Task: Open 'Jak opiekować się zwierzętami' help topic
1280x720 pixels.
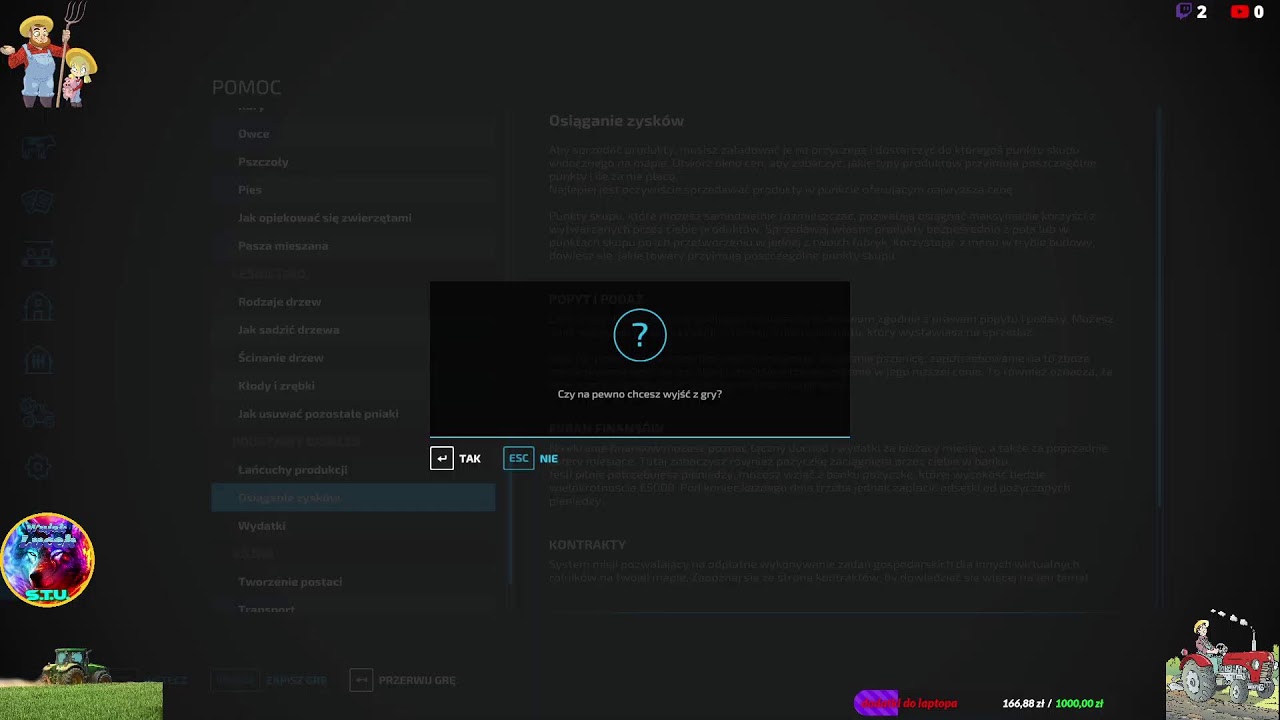Action: click(353, 217)
